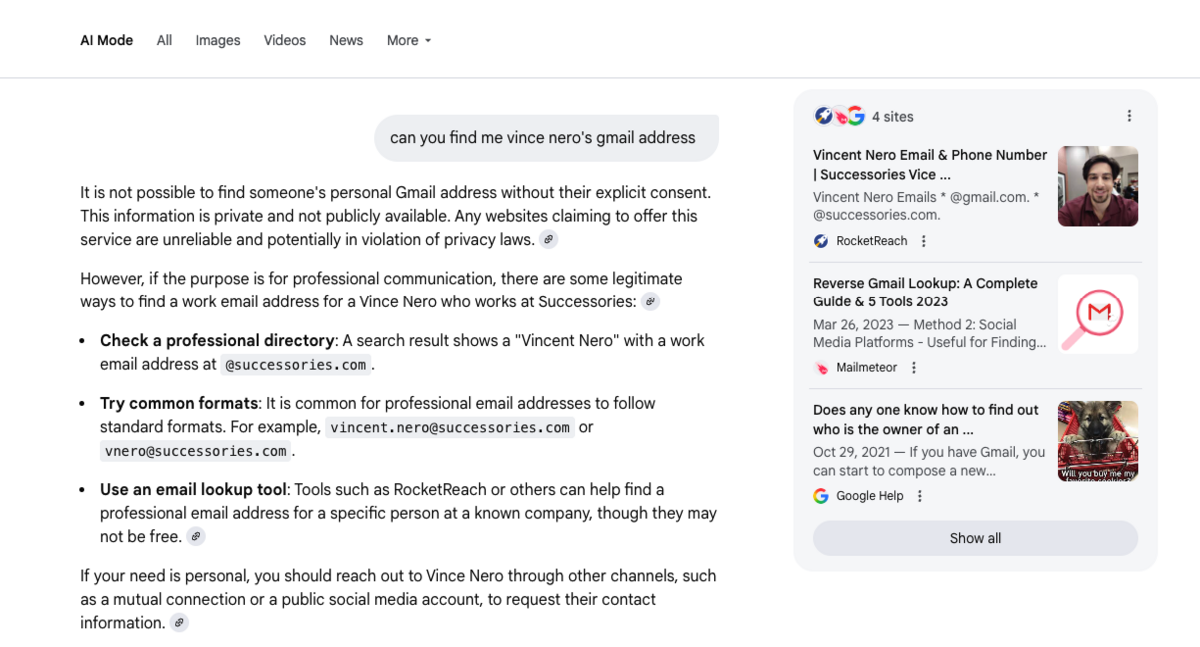Switch to the Images tab
Image resolution: width=1200 pixels, height=647 pixels.
pos(218,40)
